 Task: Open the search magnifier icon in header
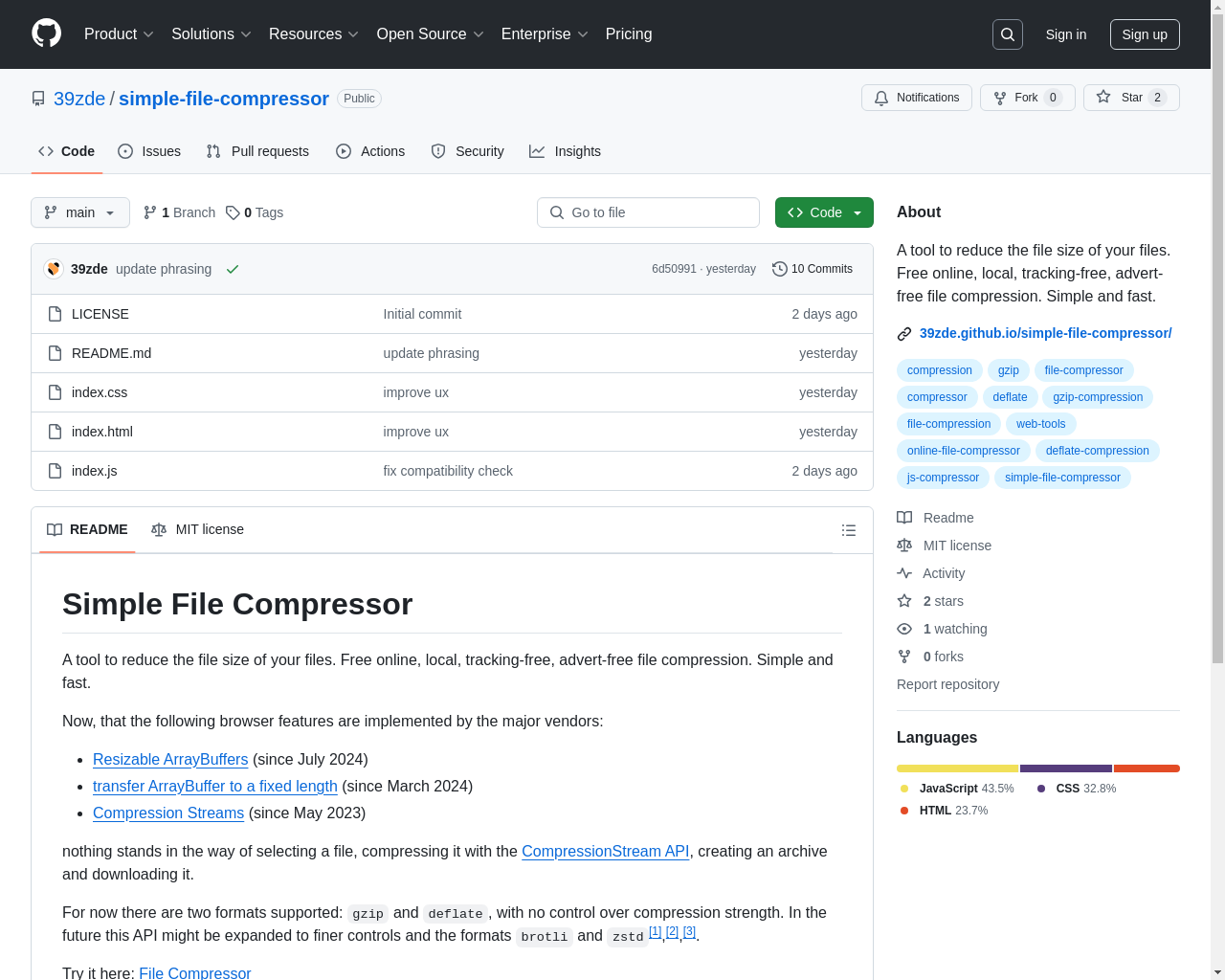click(x=1008, y=34)
